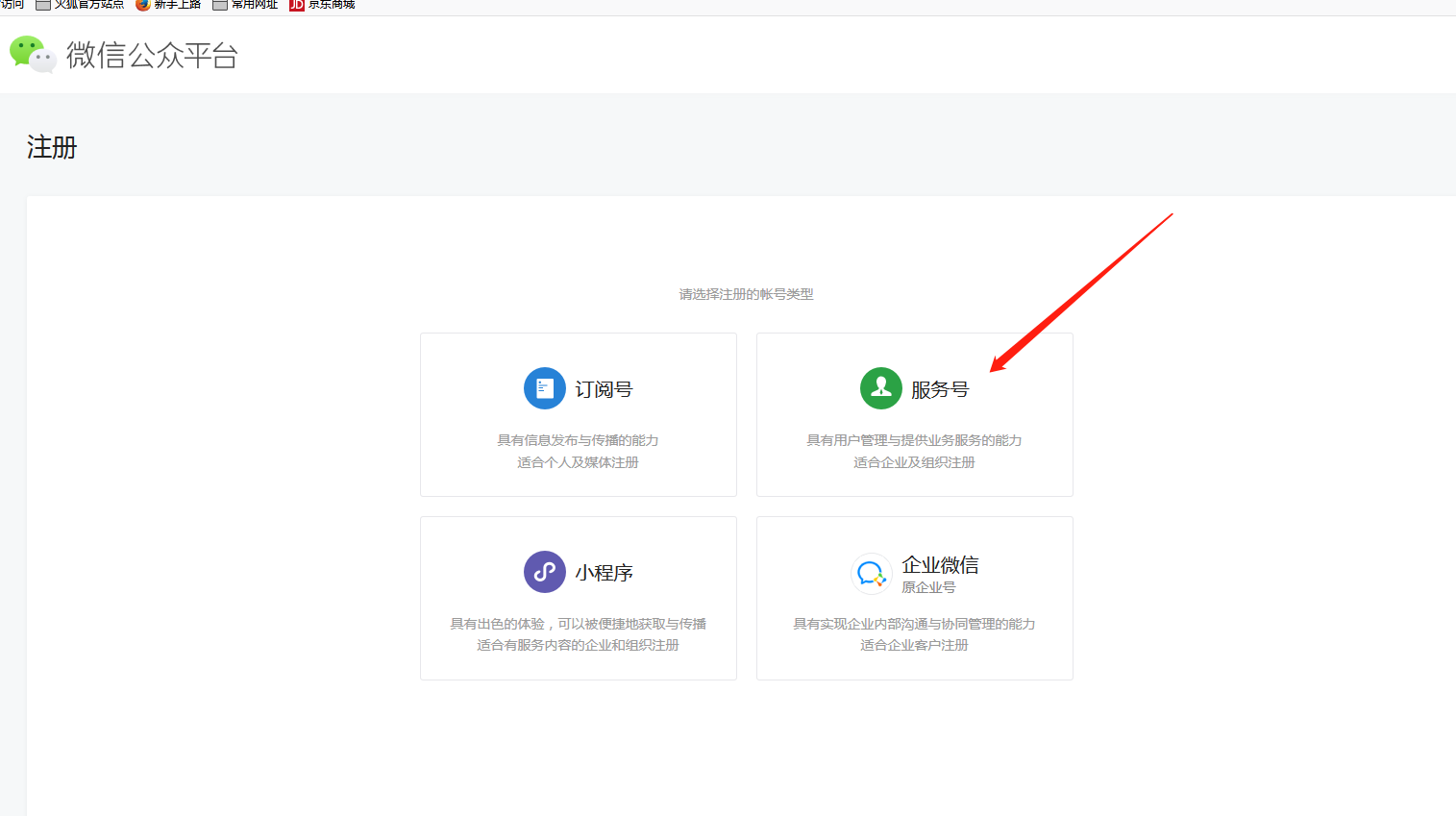Click the 注册 page heading

click(51, 148)
